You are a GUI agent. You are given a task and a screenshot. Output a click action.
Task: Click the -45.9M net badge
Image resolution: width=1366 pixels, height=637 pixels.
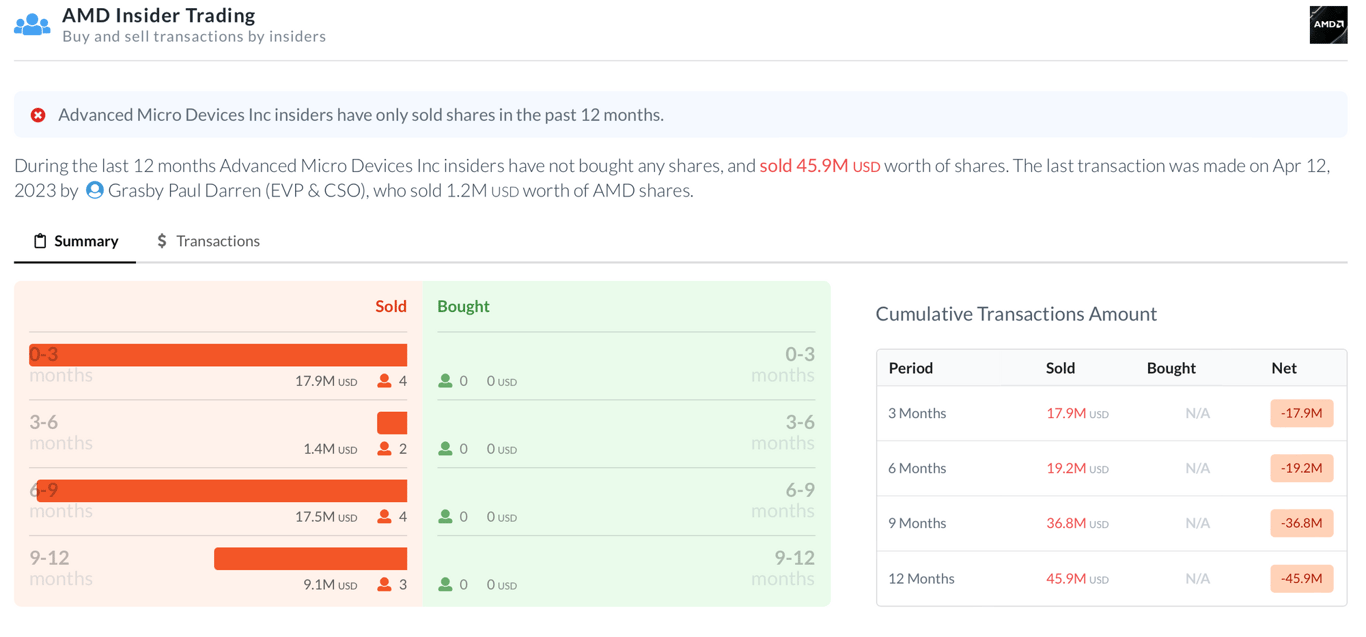[1301, 578]
